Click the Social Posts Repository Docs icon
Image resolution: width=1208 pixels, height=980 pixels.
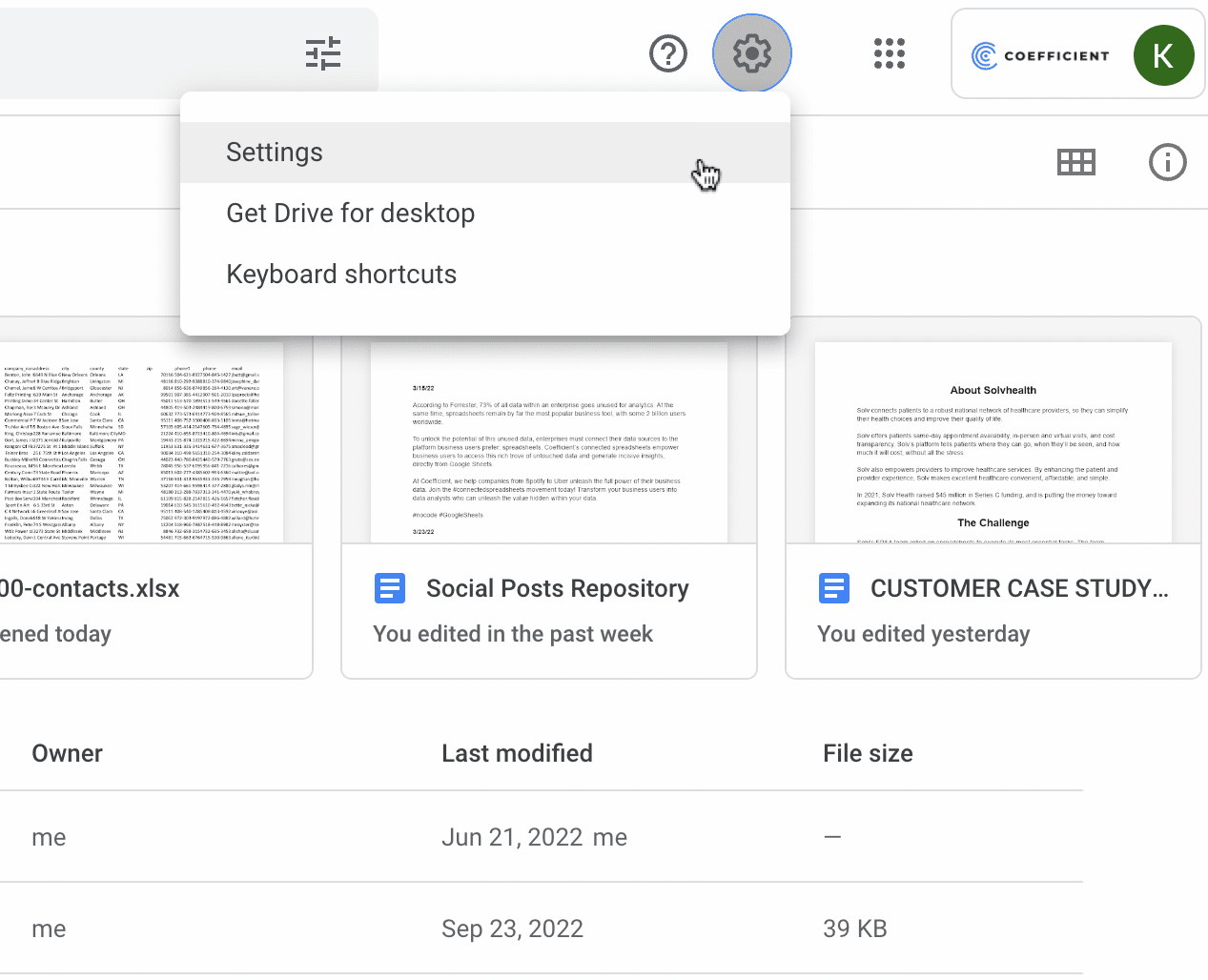point(390,589)
